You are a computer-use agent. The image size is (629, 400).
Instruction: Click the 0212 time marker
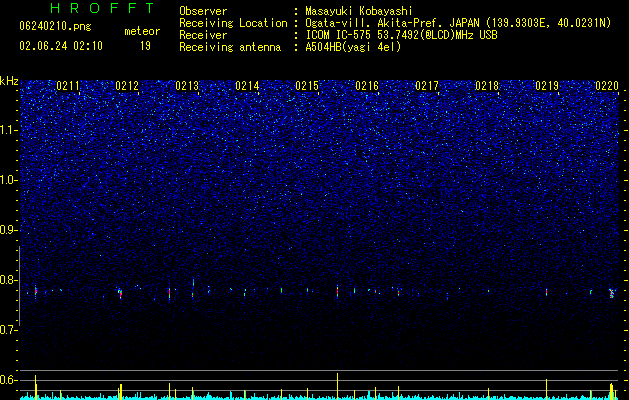point(127,86)
